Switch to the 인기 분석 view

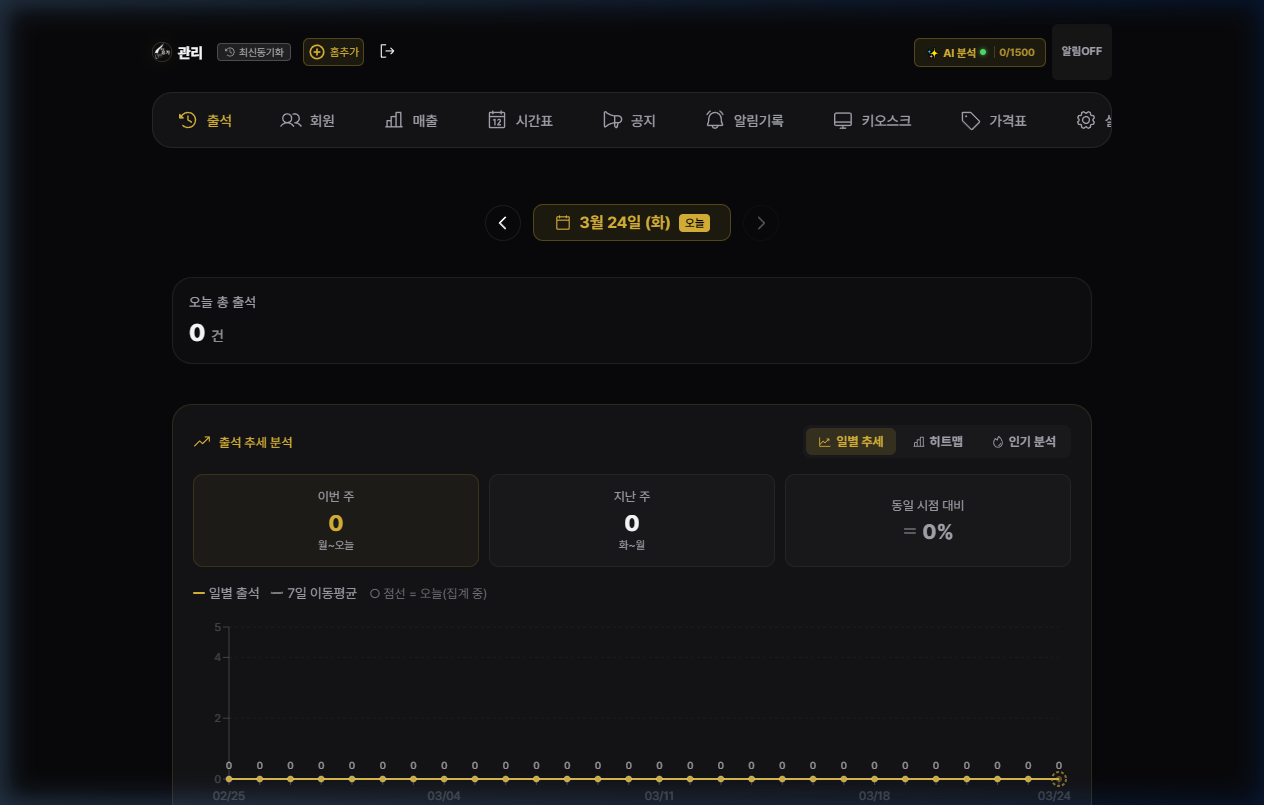tap(1024, 442)
